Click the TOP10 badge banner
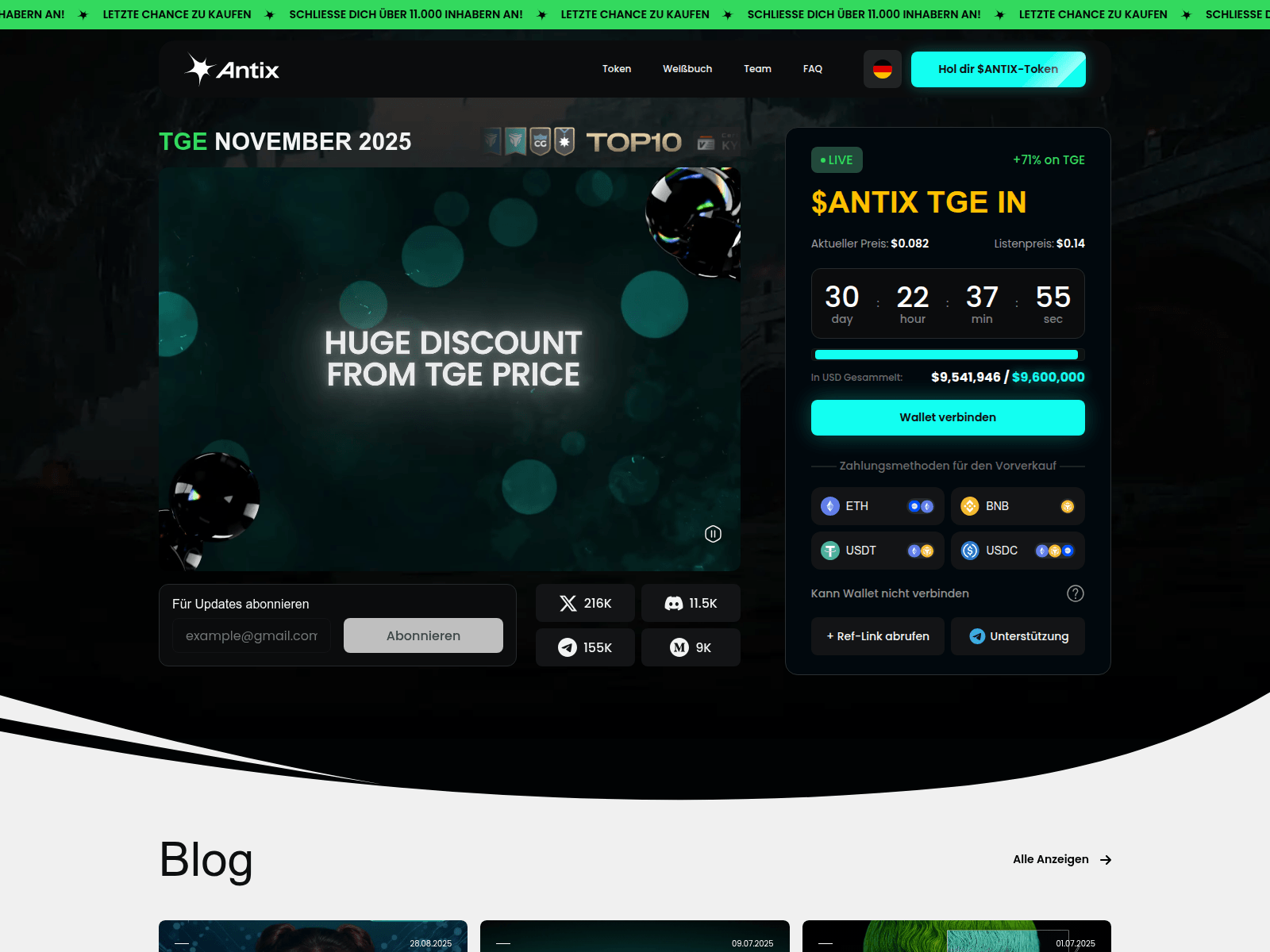 tap(634, 142)
